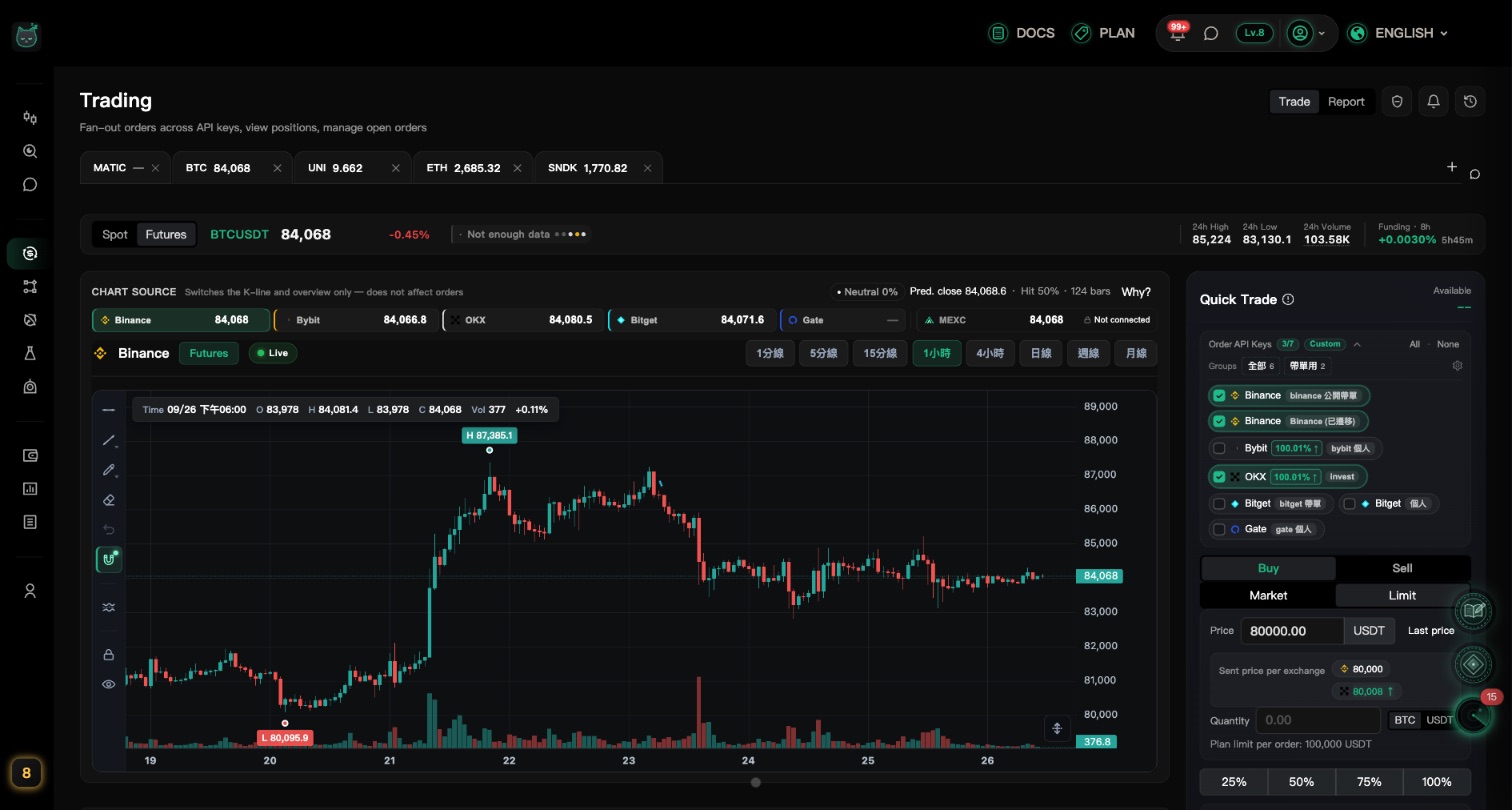Screen dimensions: 1512x810
Task: Use Last price for order
Action: point(1431,630)
